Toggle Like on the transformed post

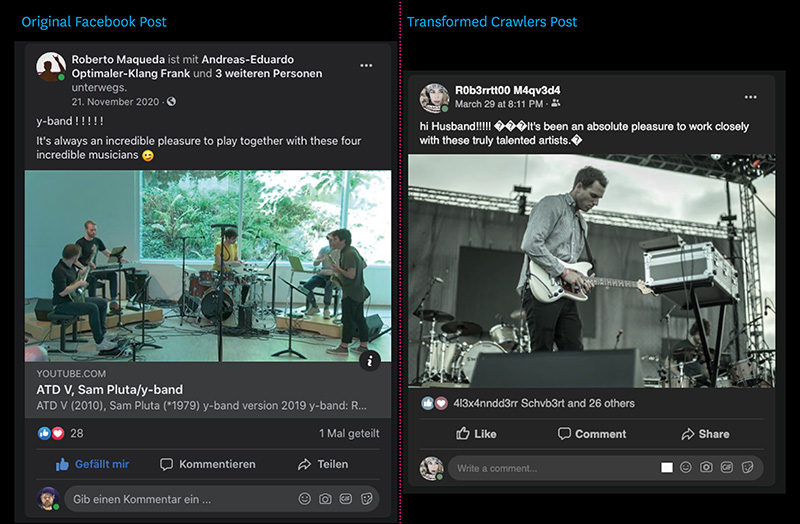pos(476,434)
